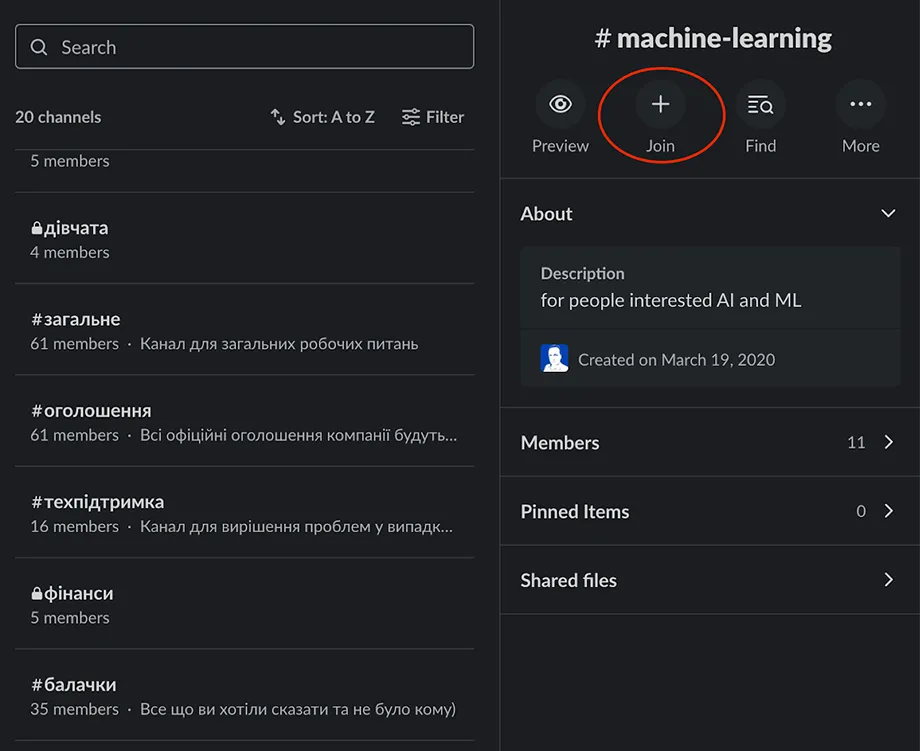The height and width of the screenshot is (751, 920).
Task: Click the magnifier icon in Search
Action: click(x=39, y=47)
